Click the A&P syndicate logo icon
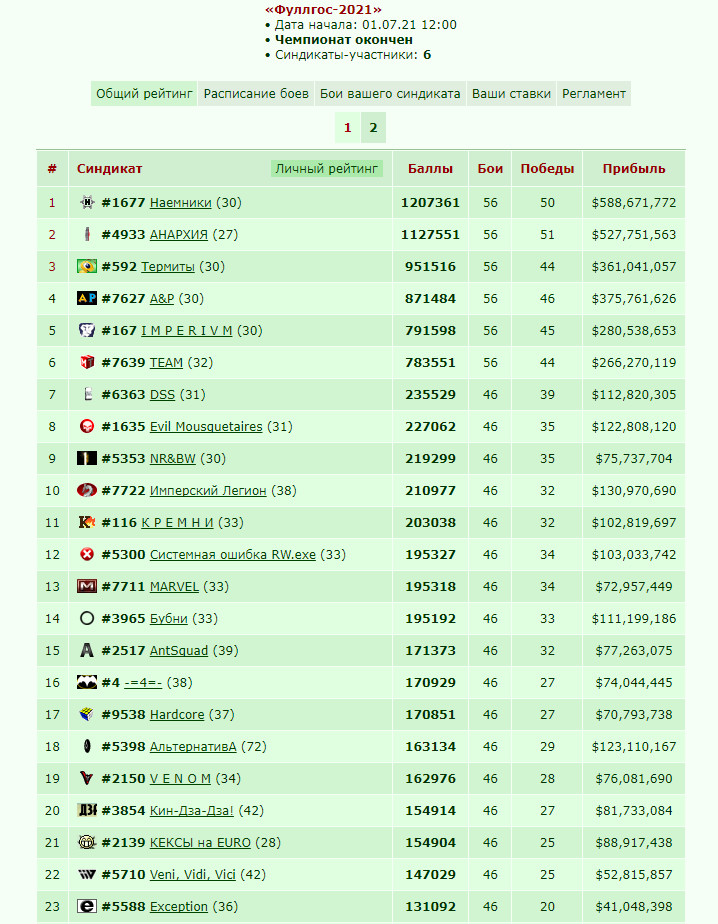 click(x=87, y=298)
